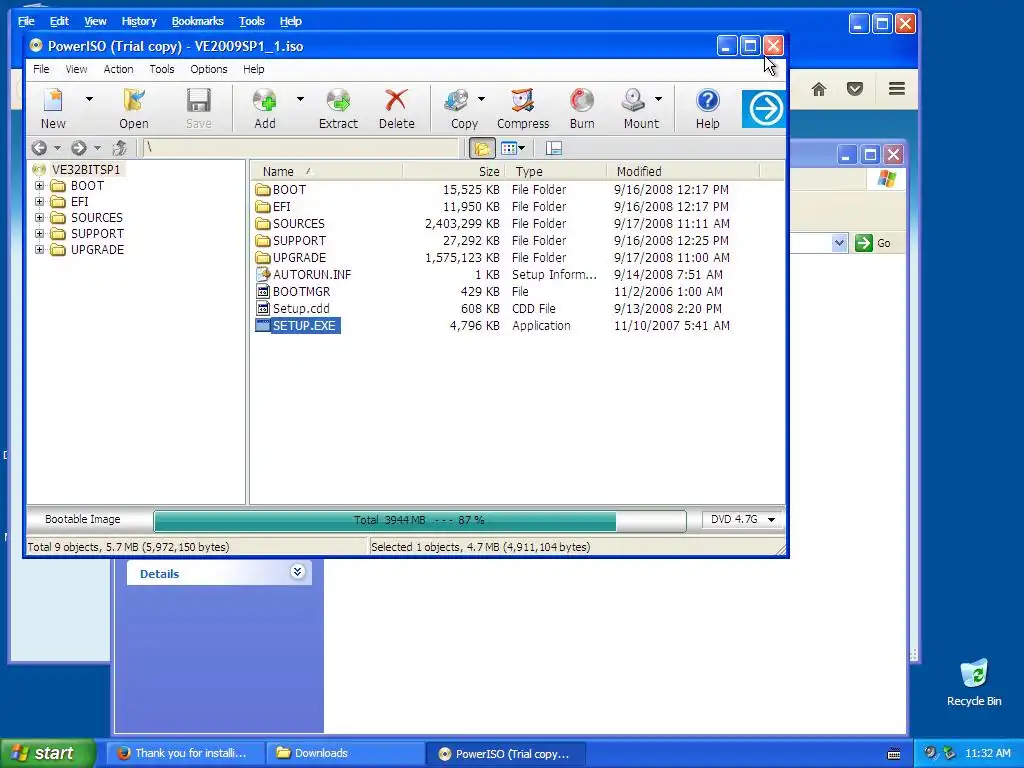
Task: Click the Burn toolbar icon
Action: [582, 108]
